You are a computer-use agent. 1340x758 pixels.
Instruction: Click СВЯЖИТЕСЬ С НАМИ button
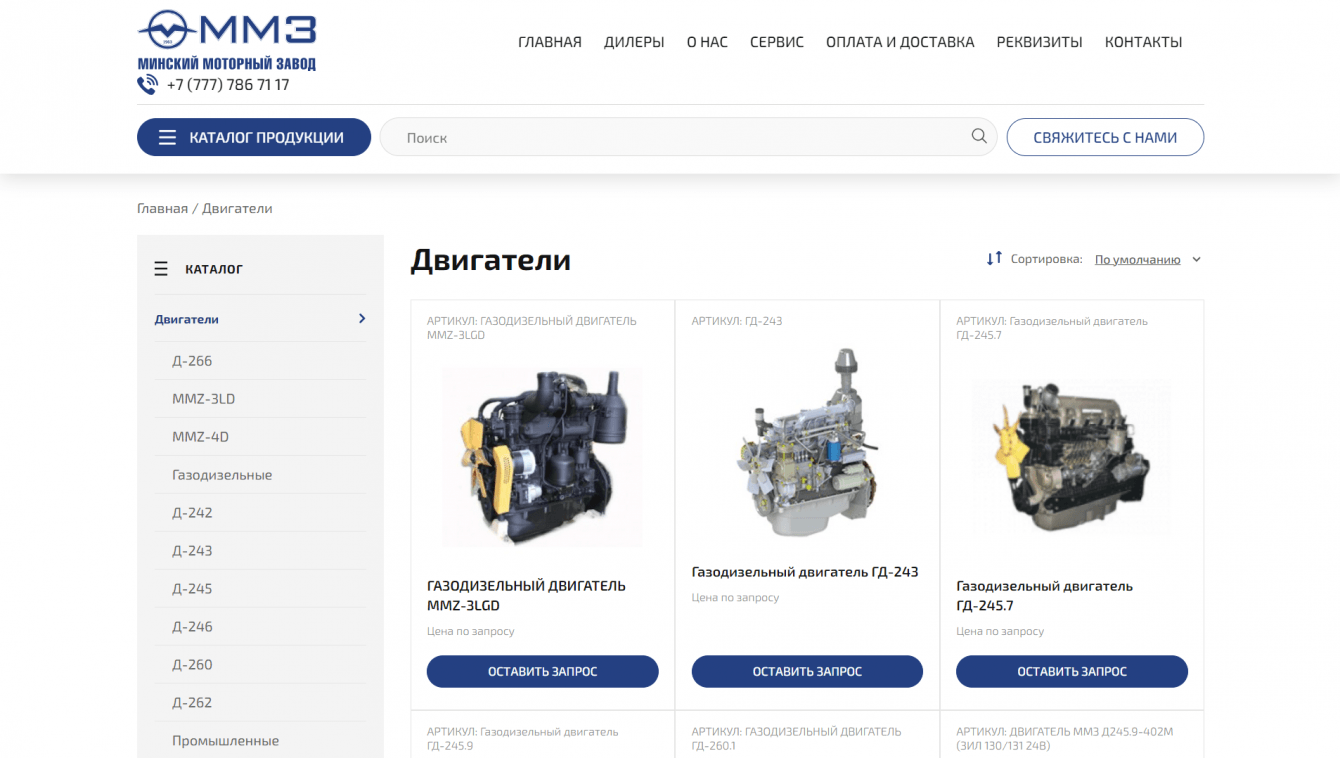pos(1105,138)
